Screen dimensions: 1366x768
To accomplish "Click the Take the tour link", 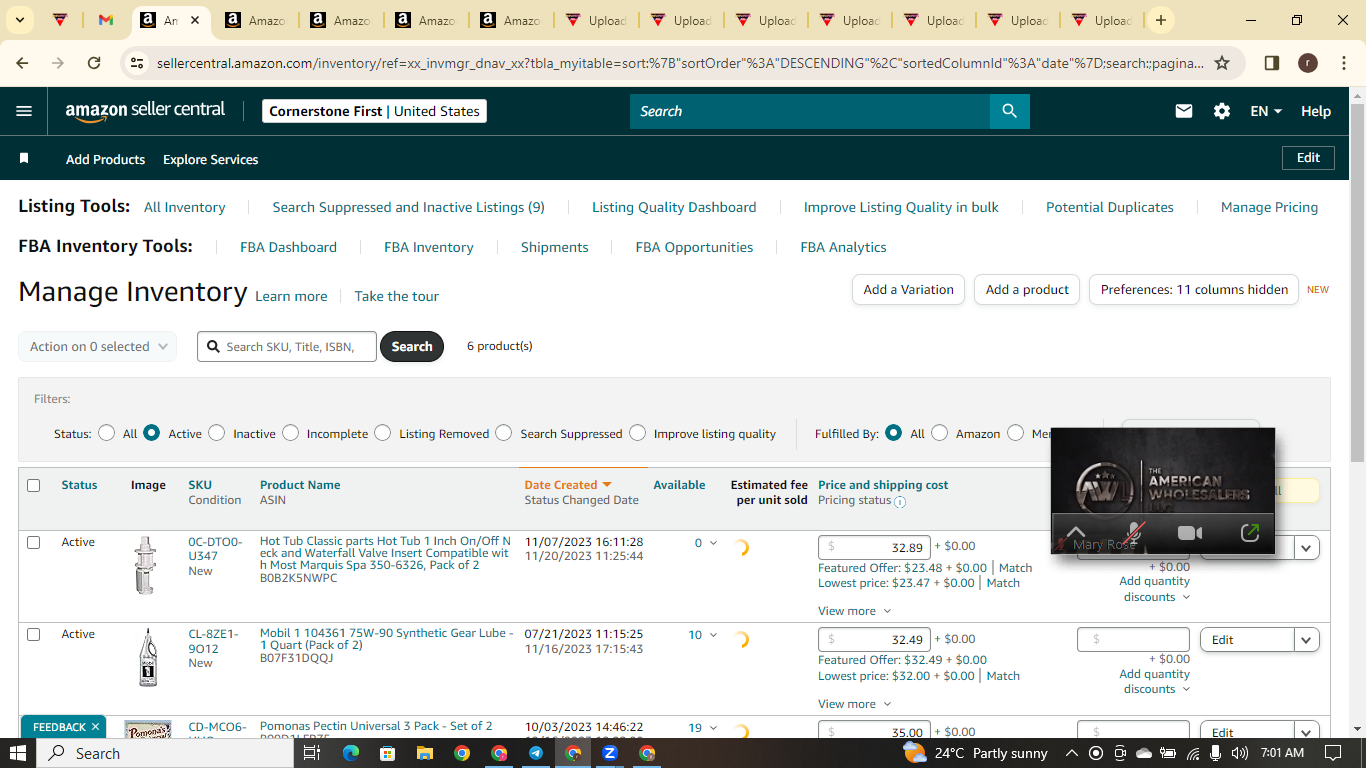I will (x=396, y=296).
